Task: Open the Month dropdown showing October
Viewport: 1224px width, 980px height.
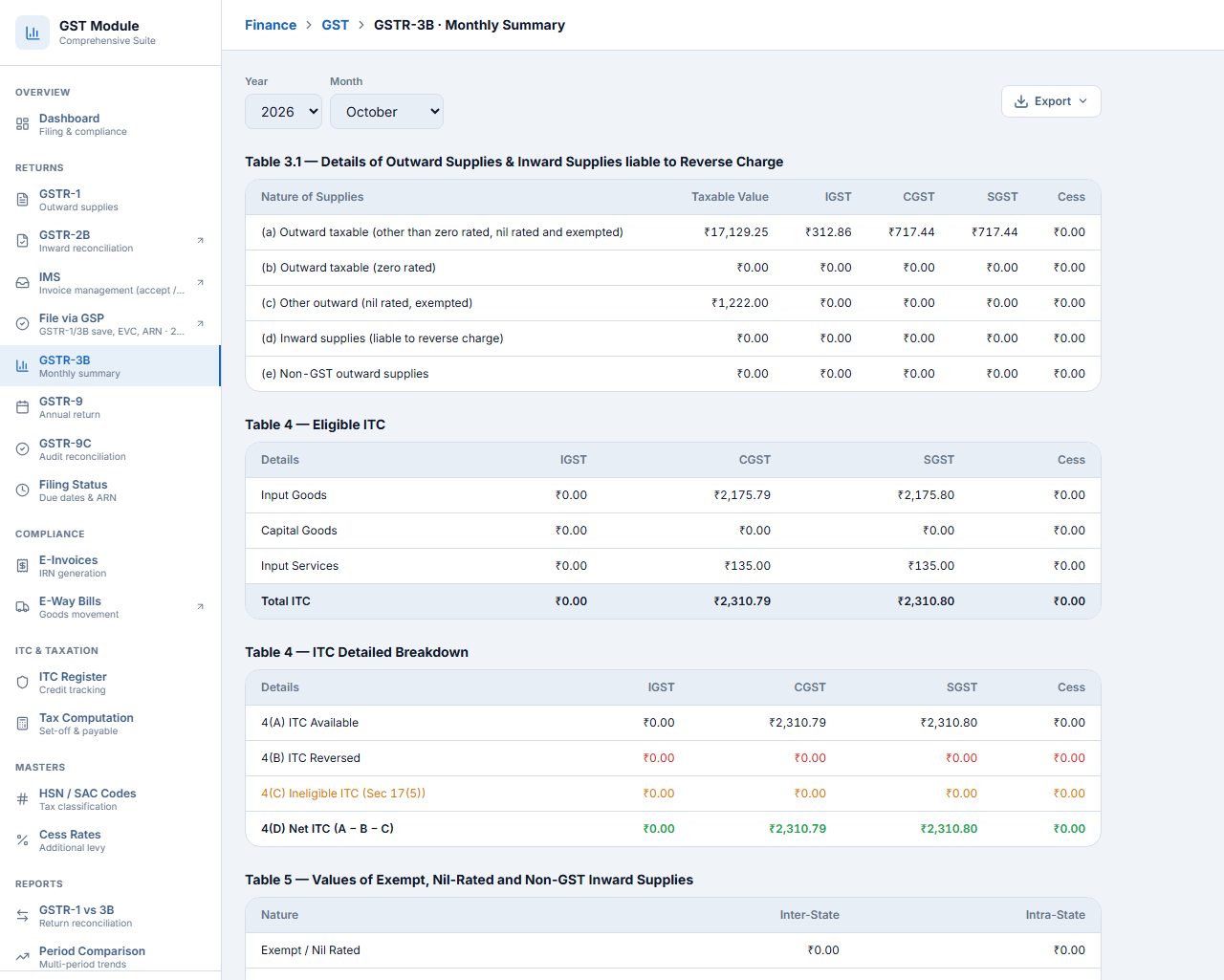Action: point(386,111)
